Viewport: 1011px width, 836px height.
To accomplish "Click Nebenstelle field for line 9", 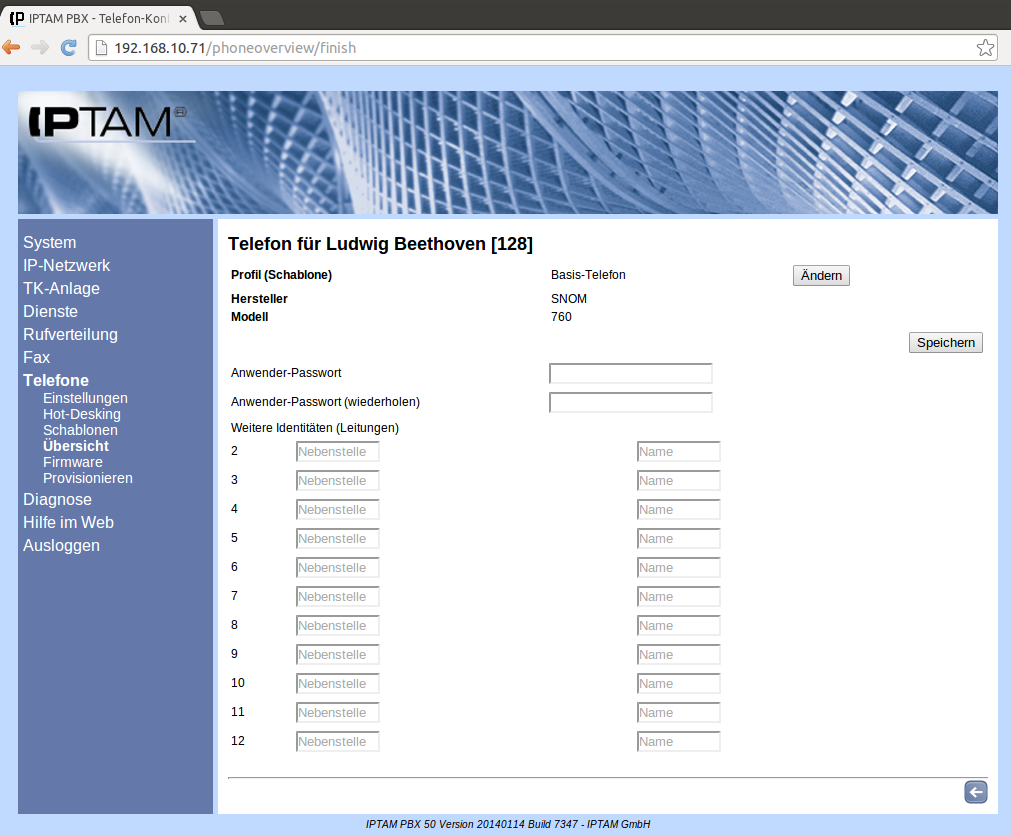I will pos(337,654).
